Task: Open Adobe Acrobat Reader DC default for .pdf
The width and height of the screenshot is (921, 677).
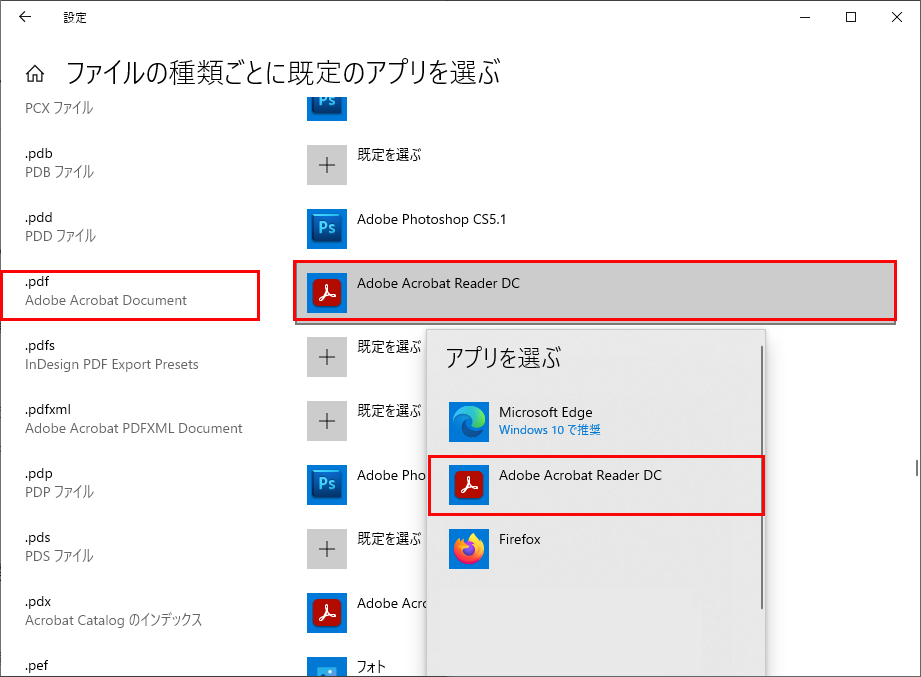Action: 594,292
